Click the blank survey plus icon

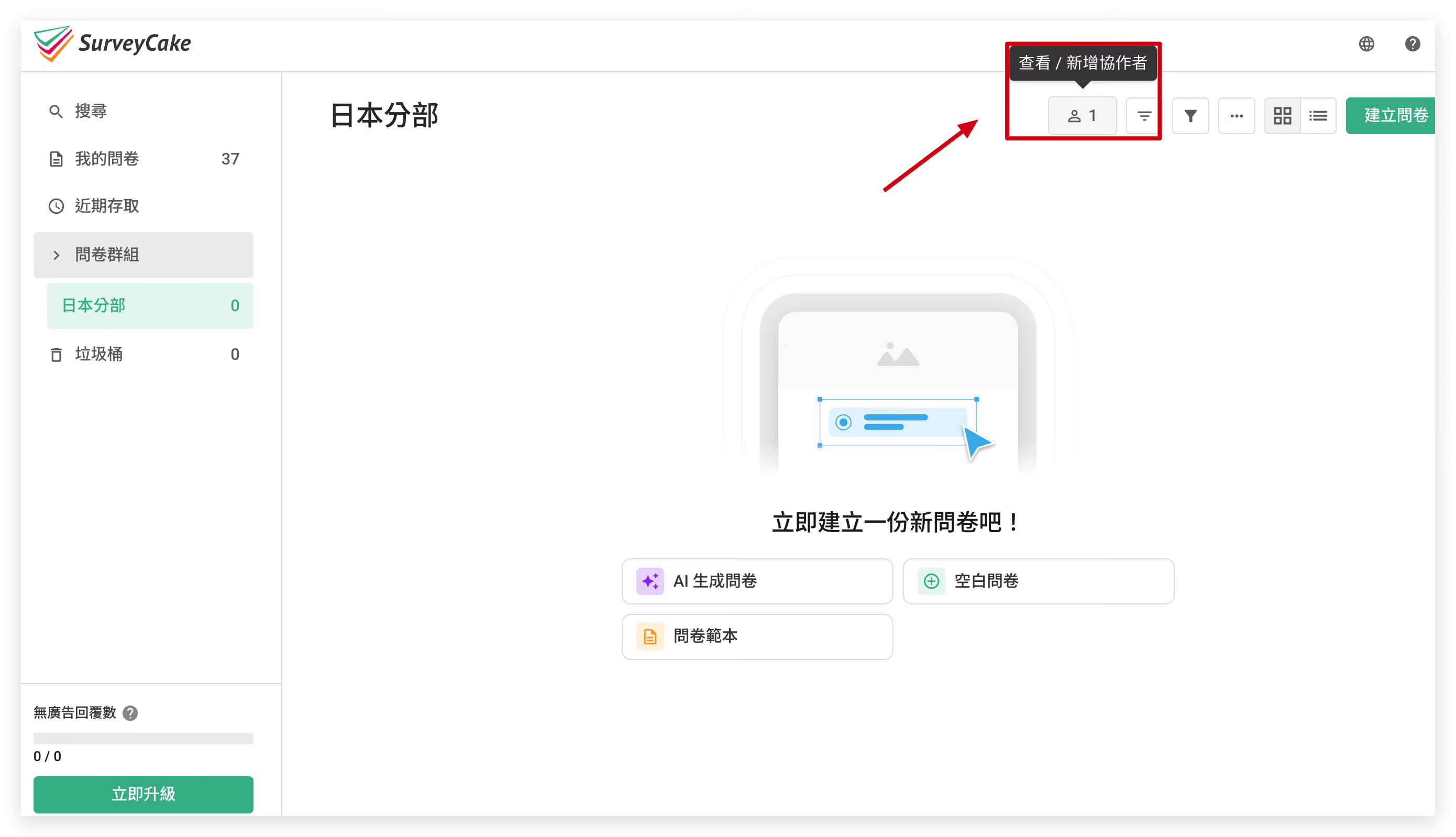point(931,581)
